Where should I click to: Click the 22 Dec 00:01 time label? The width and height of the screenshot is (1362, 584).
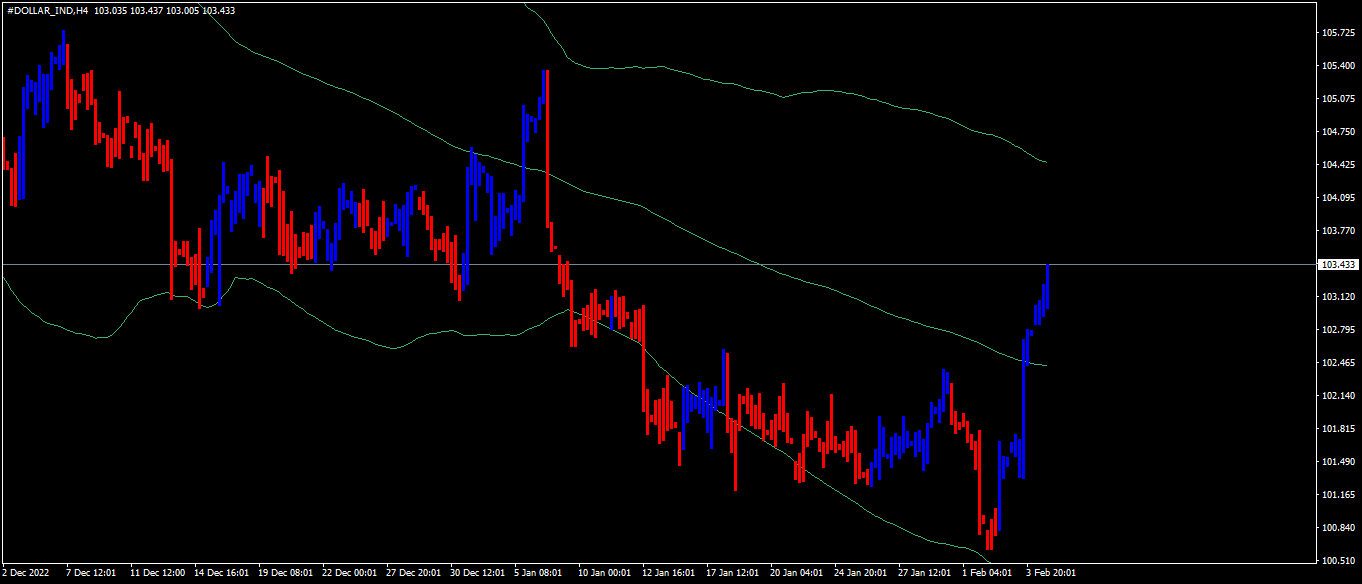pyautogui.click(x=350, y=574)
